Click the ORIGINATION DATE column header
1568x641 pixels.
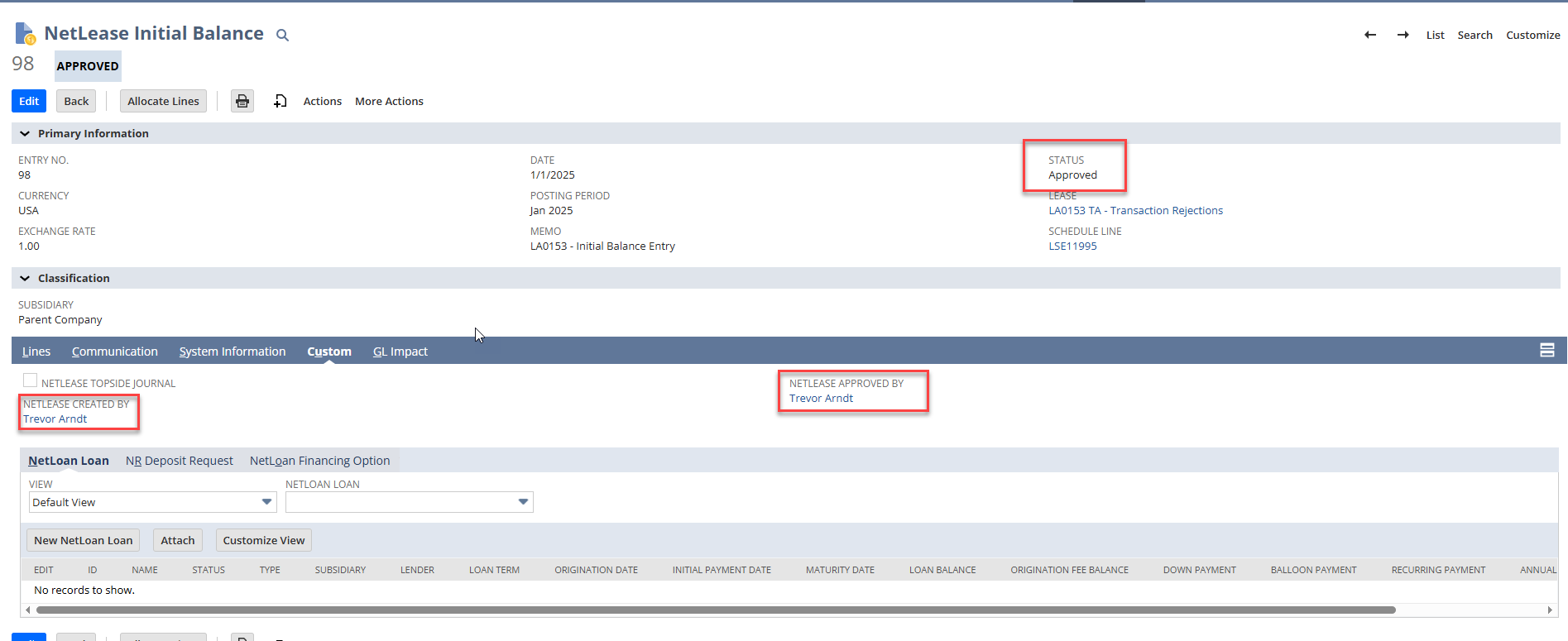pyautogui.click(x=596, y=570)
